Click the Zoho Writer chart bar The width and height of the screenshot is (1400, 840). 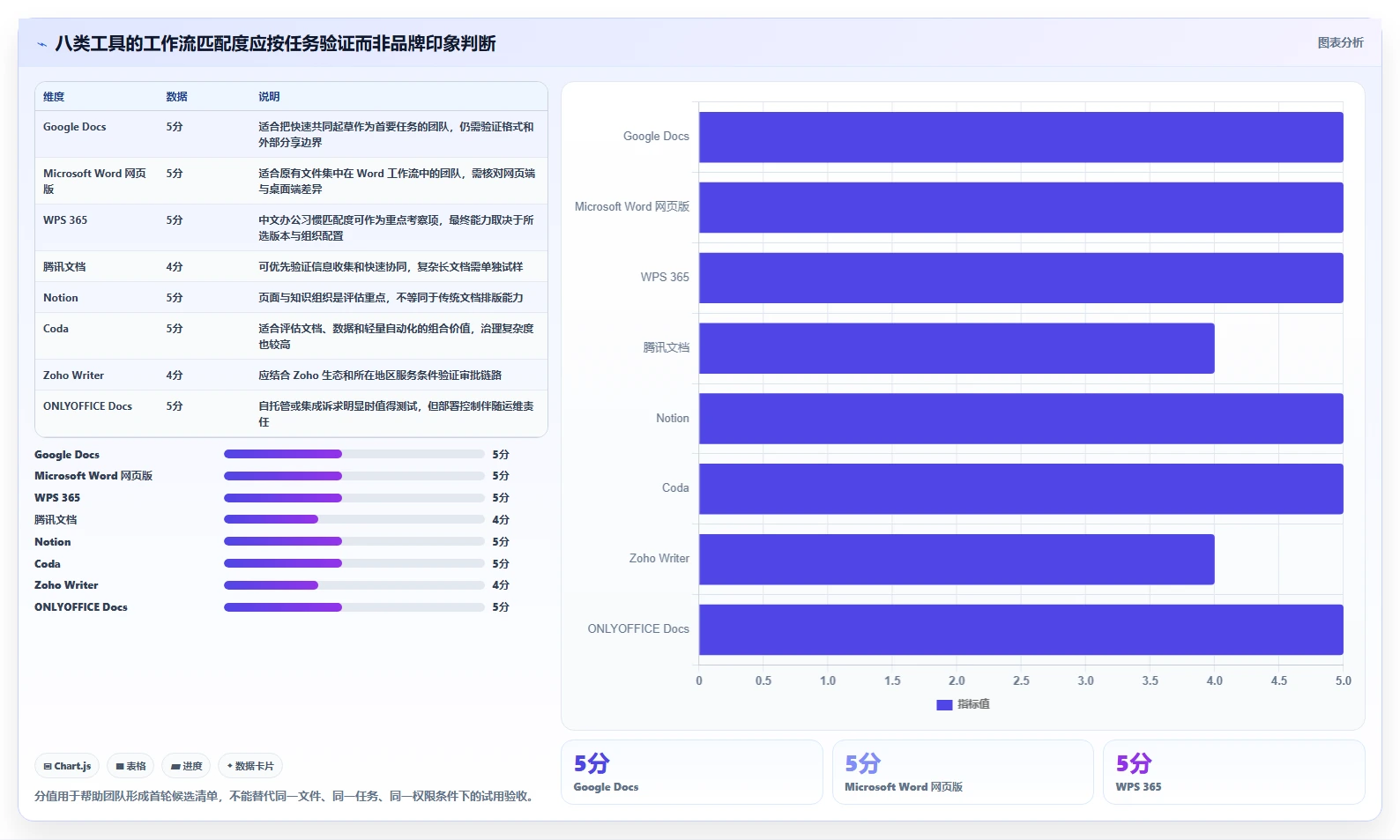tap(957, 559)
